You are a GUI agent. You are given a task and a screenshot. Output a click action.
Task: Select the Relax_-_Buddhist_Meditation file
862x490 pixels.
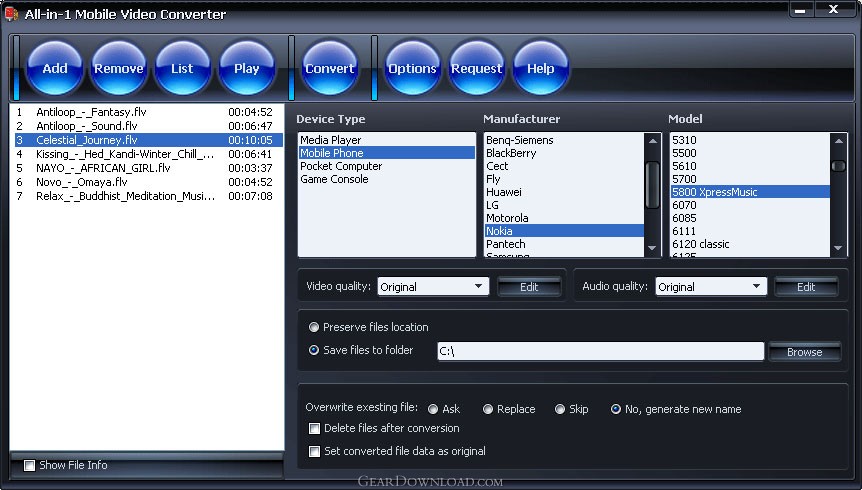click(x=148, y=196)
